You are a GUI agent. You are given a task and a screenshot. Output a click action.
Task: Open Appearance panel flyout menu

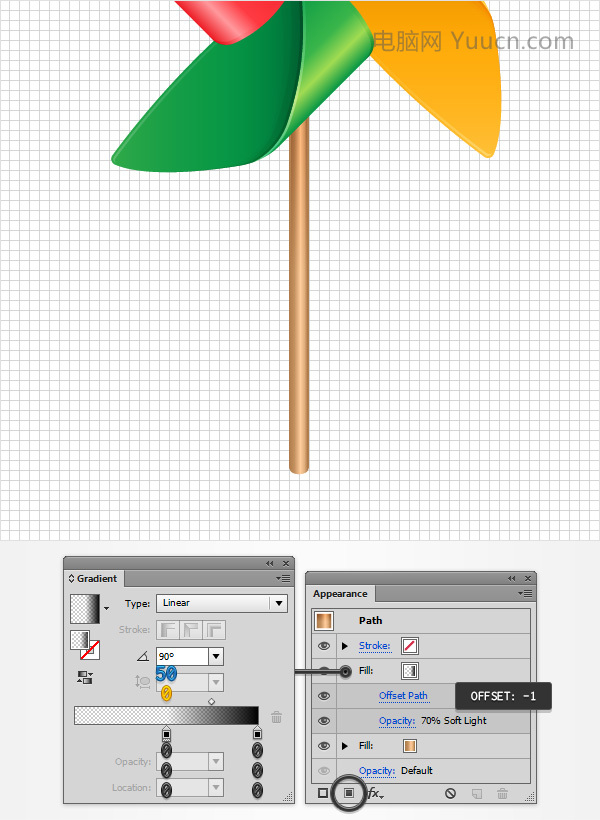(525, 594)
